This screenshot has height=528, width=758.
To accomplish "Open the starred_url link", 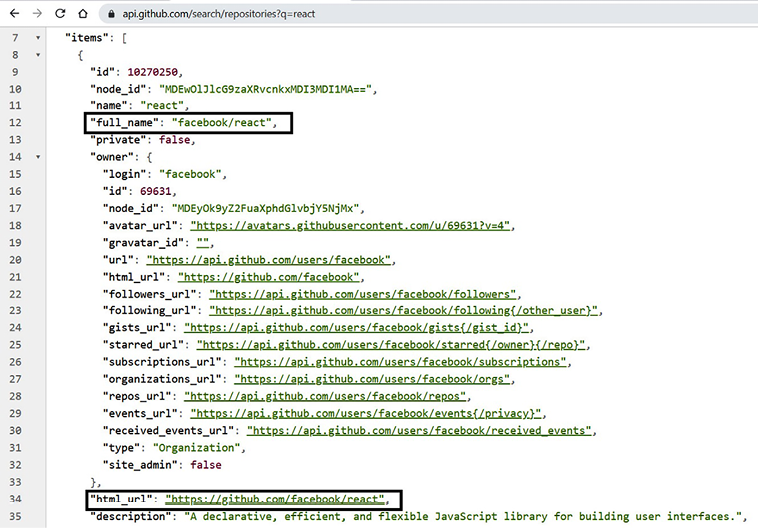I will [392, 345].
